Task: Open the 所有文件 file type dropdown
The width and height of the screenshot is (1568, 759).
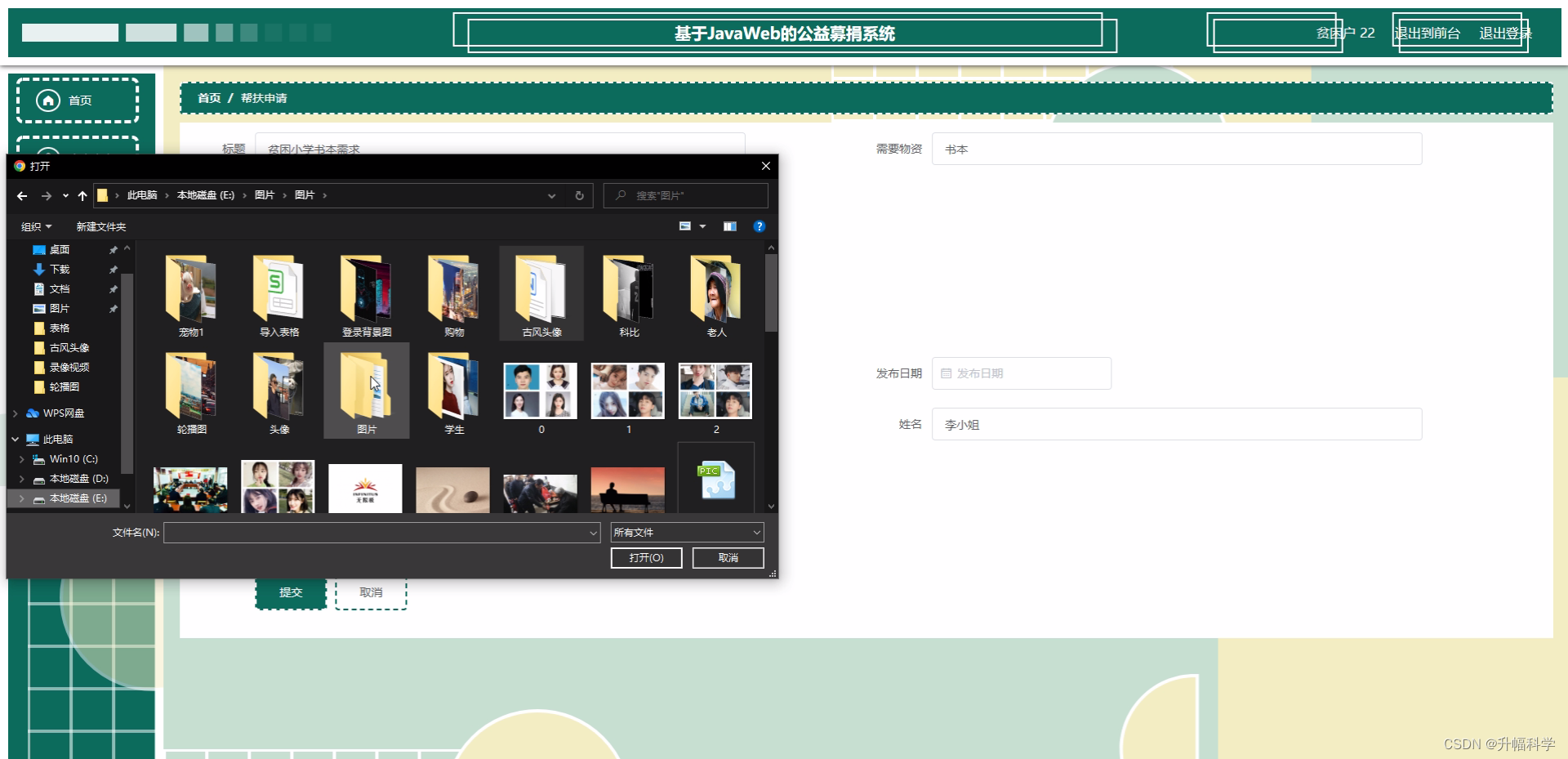Action: [686, 532]
